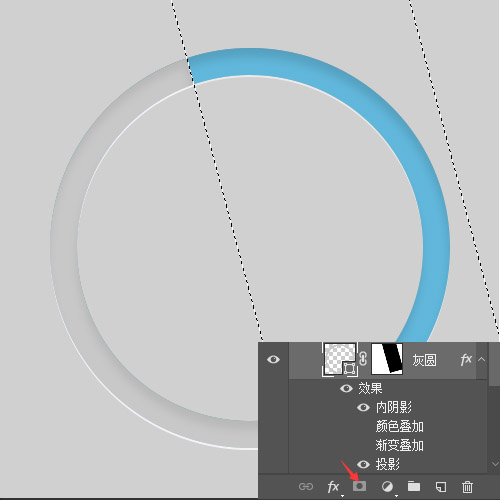Collapse the 灰圆 layer effects list
The height and width of the screenshot is (500, 500).
481,359
